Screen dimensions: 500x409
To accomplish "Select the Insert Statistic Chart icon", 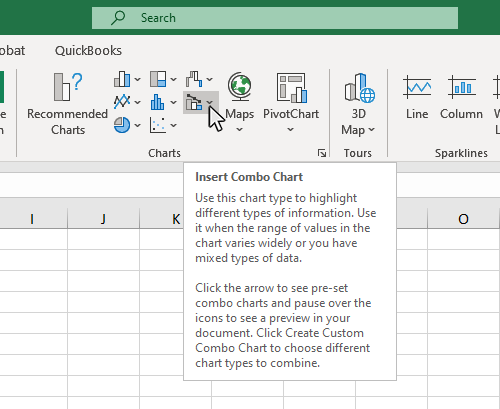I will 158,102.
